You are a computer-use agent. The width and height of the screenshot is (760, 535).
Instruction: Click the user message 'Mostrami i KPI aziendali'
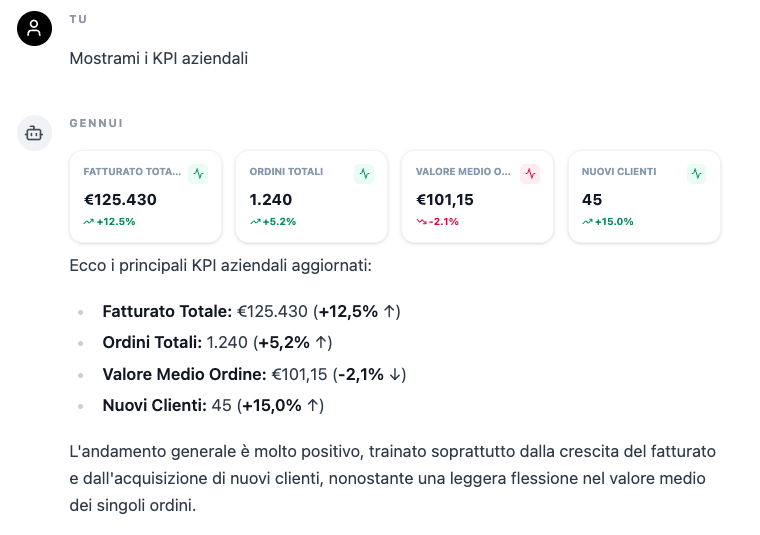pyautogui.click(x=158, y=58)
